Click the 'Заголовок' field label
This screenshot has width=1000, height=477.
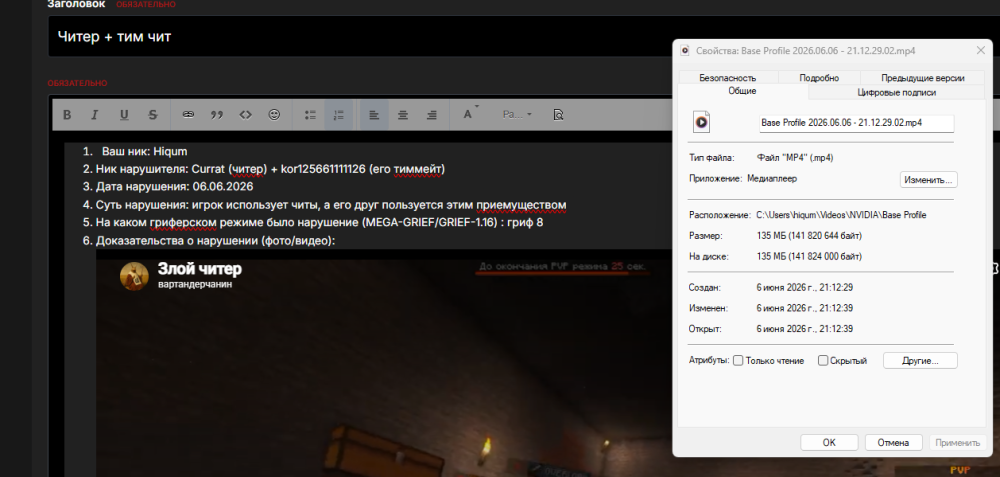(x=77, y=4)
